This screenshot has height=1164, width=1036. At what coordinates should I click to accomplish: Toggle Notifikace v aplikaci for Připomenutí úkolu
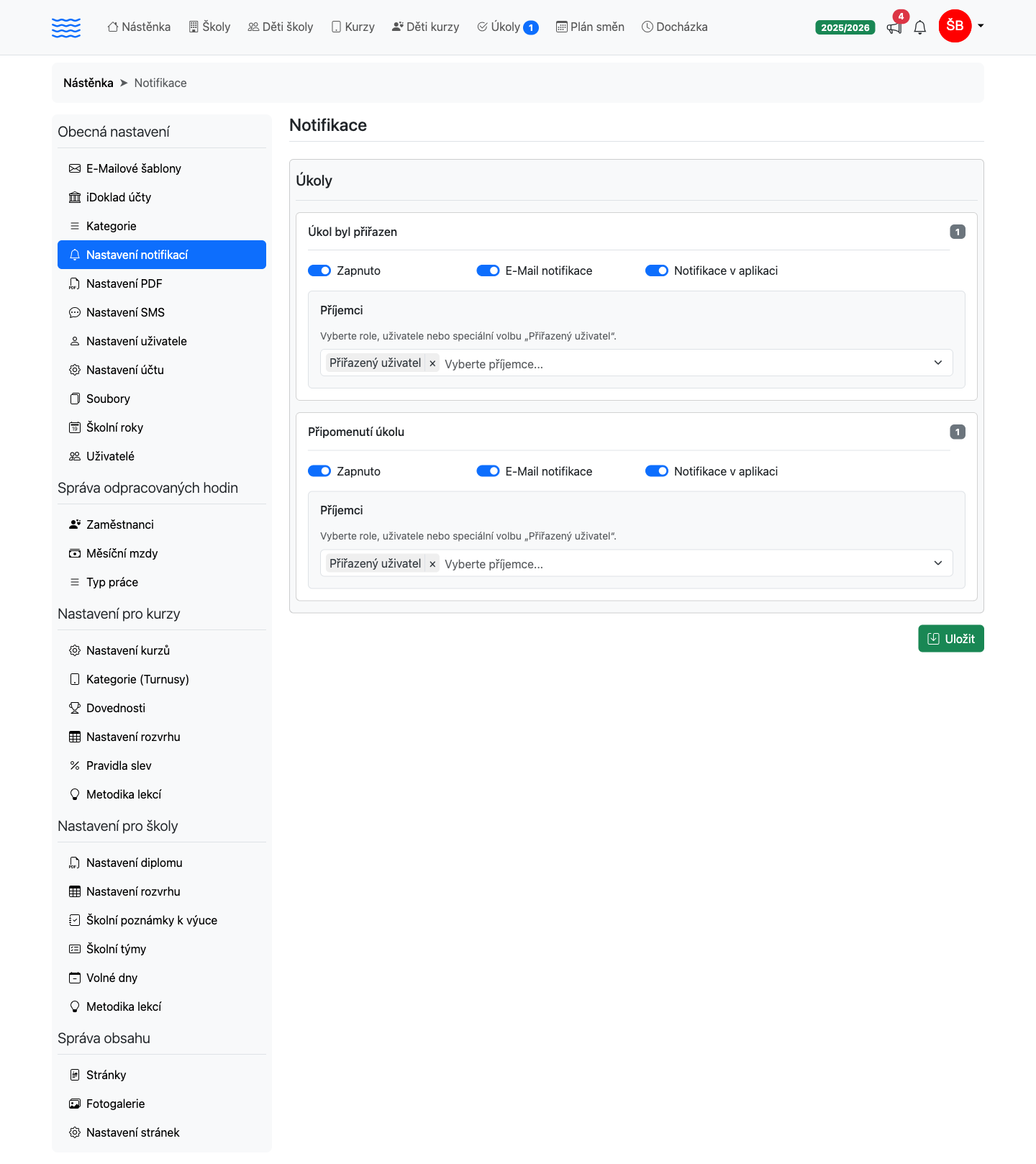pos(657,471)
